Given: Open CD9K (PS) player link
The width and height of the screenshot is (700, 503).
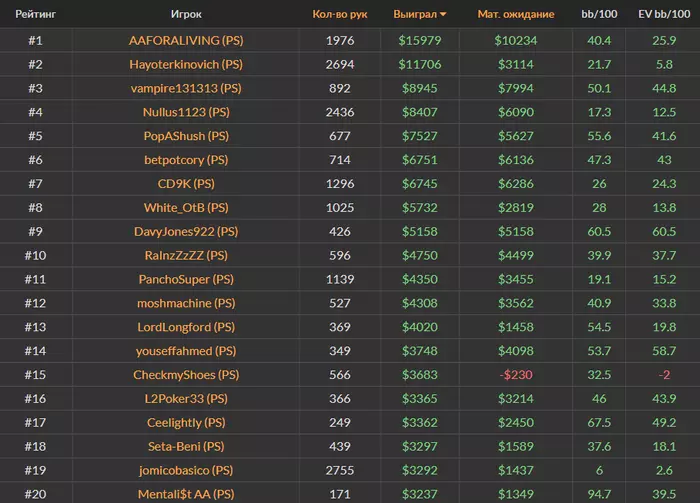Looking at the screenshot, I should click(x=186, y=184).
